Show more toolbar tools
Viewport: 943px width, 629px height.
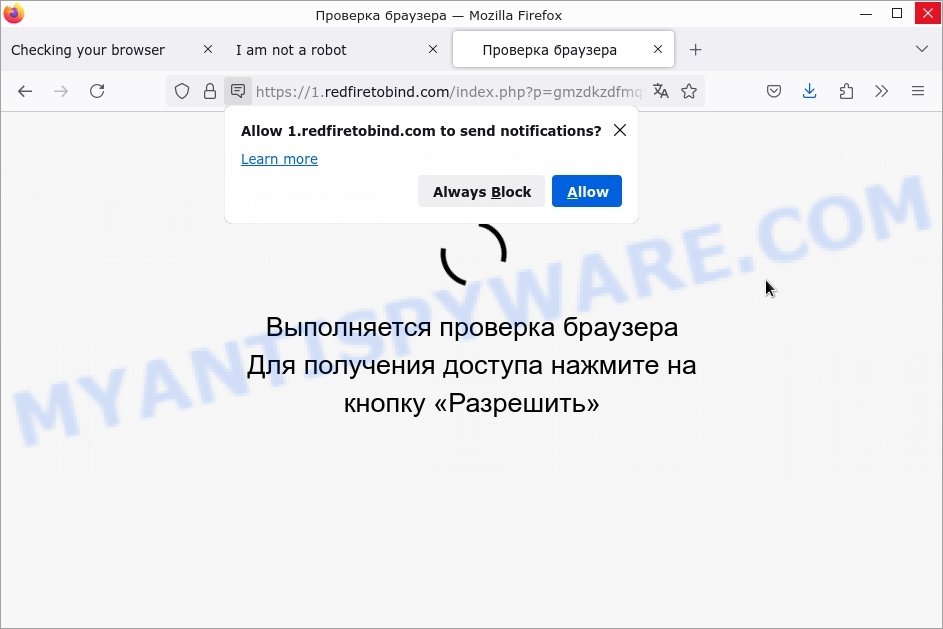point(882,91)
